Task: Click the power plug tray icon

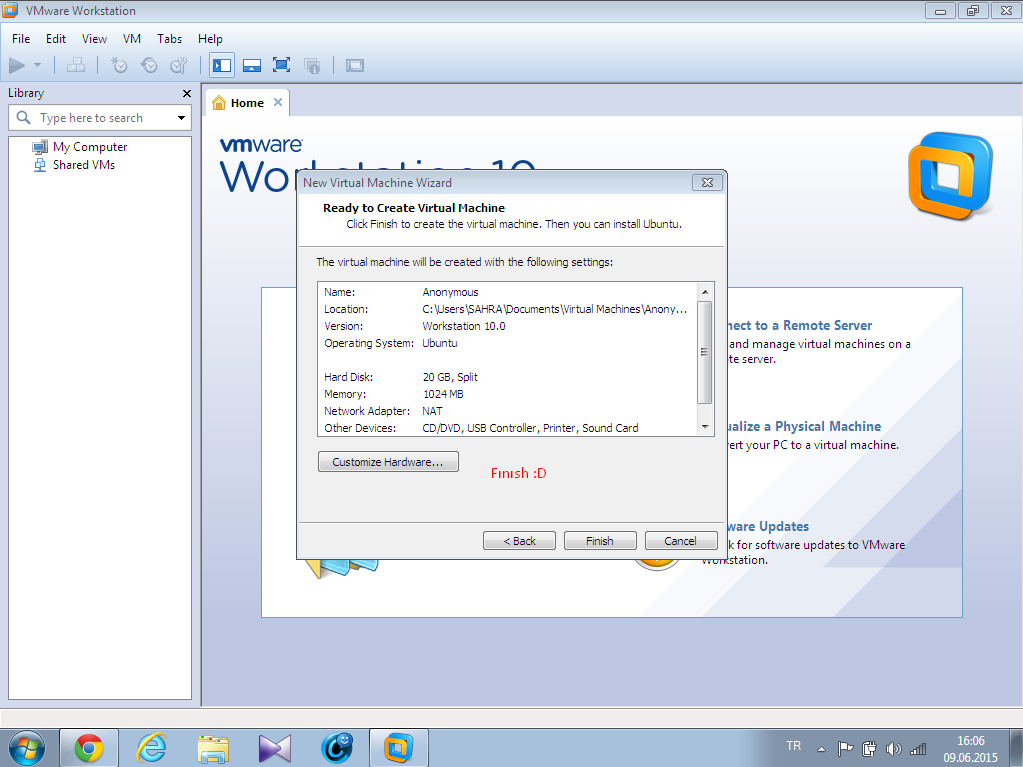Action: coord(869,749)
